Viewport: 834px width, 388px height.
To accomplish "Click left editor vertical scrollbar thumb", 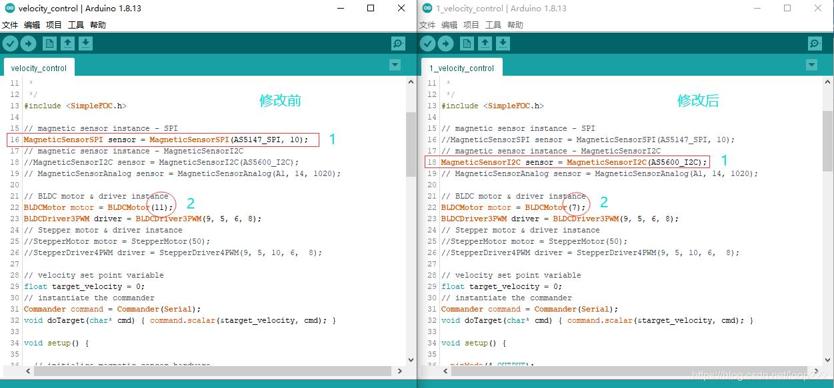I will (x=410, y=144).
